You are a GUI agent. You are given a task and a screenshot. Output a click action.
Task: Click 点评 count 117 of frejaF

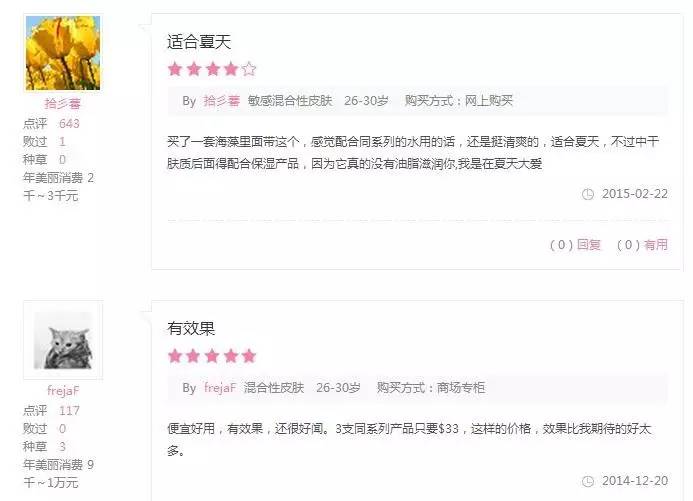click(69, 410)
